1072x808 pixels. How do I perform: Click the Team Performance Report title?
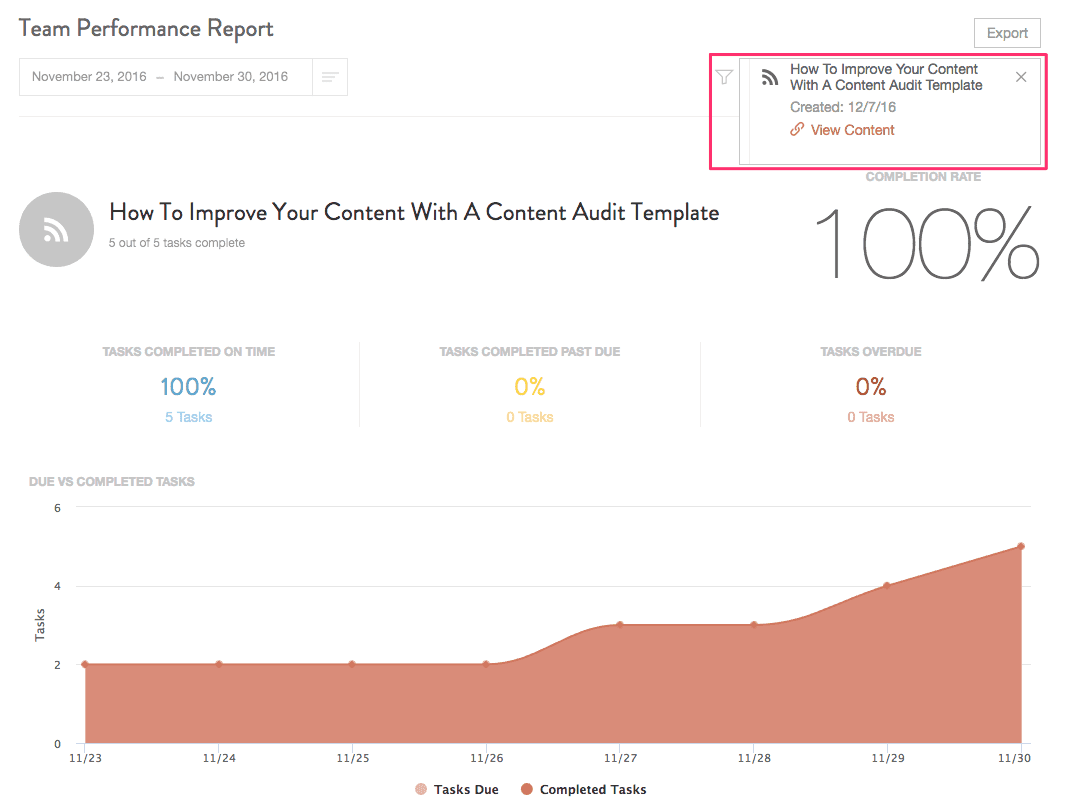click(x=146, y=29)
